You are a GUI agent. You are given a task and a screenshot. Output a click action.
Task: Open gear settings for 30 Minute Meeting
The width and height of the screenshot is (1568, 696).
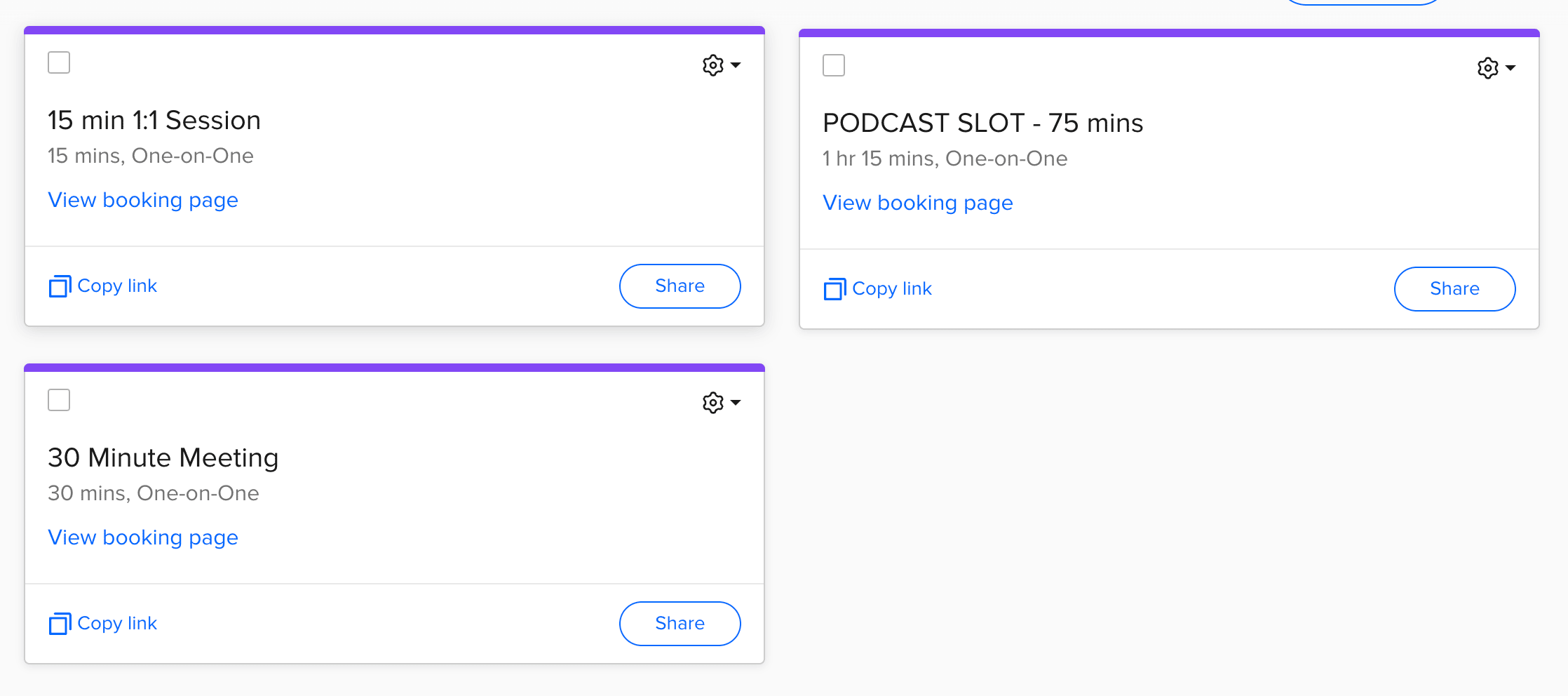tap(712, 403)
